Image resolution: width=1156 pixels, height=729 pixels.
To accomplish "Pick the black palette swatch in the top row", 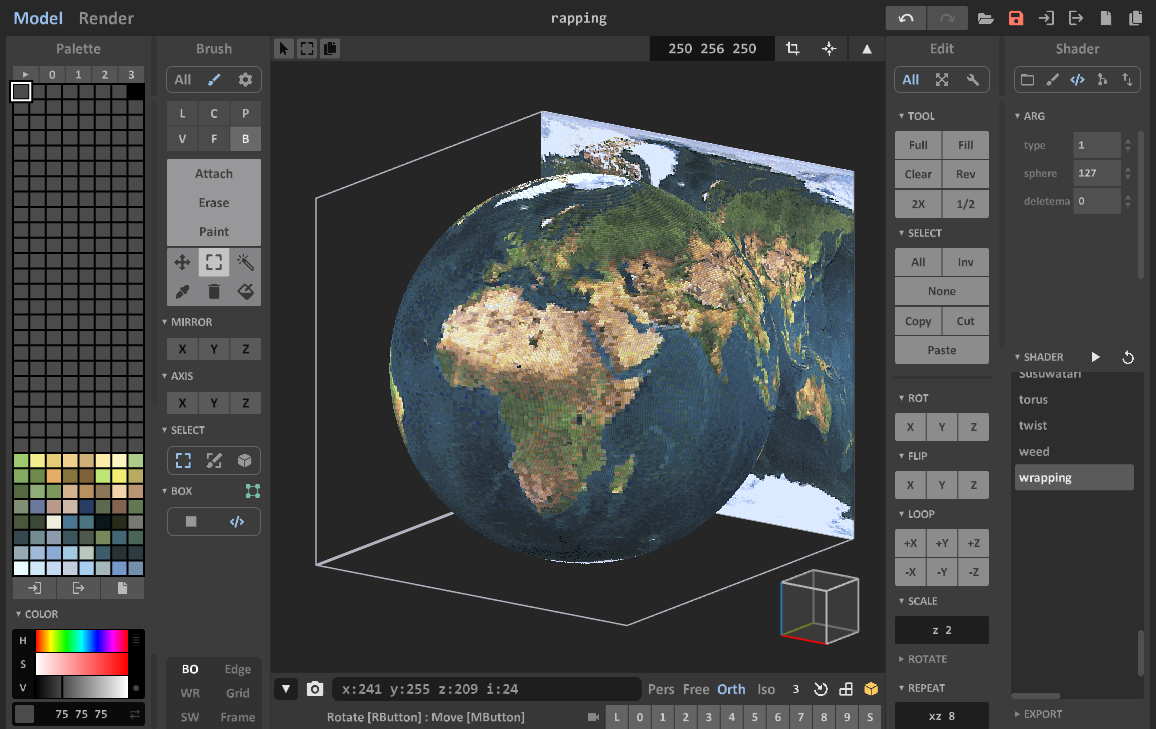I will point(136,91).
